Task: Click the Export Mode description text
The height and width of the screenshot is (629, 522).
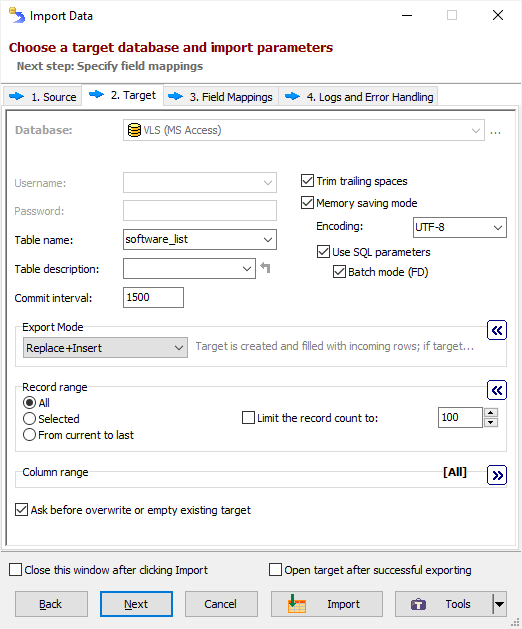Action: click(x=335, y=346)
